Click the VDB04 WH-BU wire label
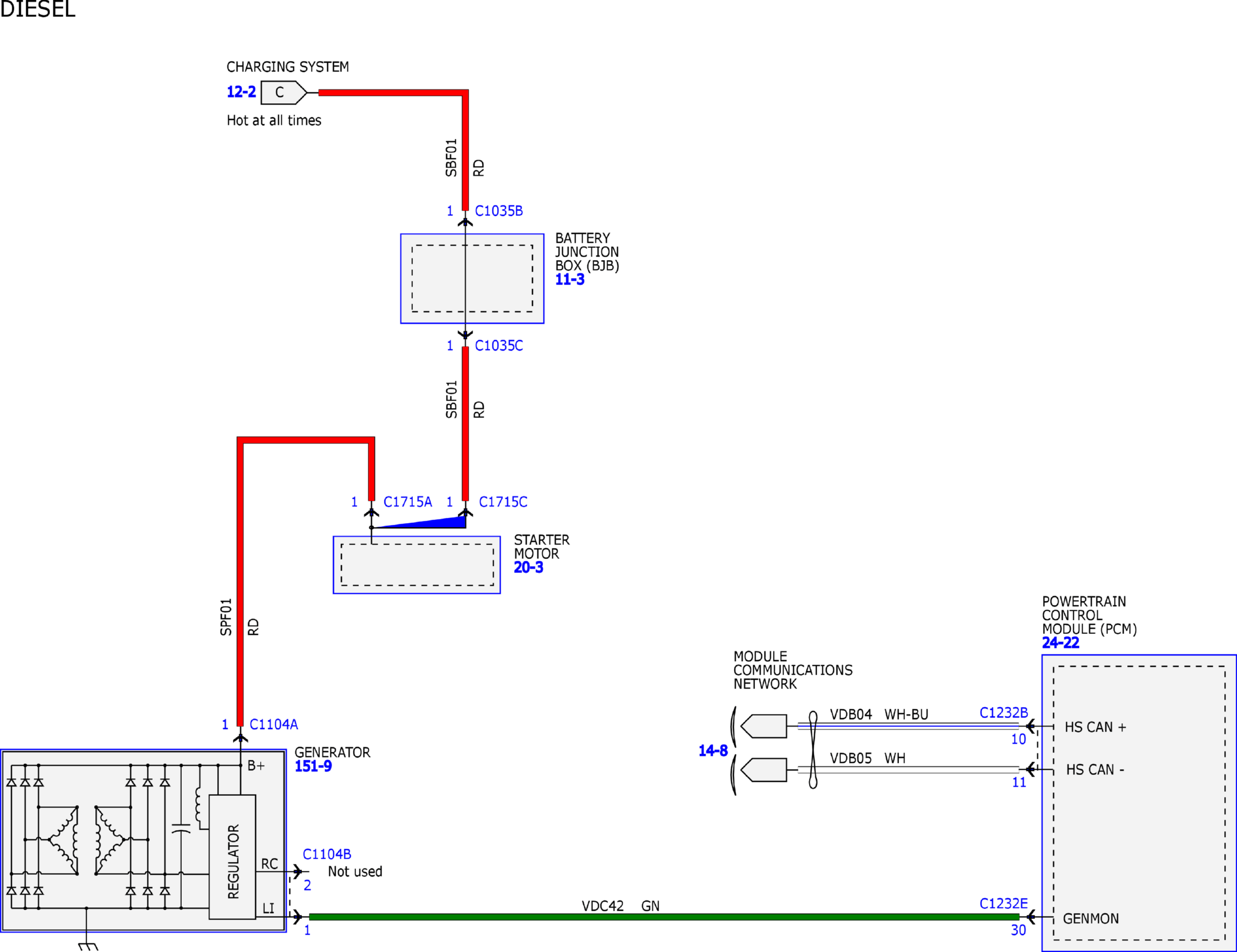 (879, 715)
